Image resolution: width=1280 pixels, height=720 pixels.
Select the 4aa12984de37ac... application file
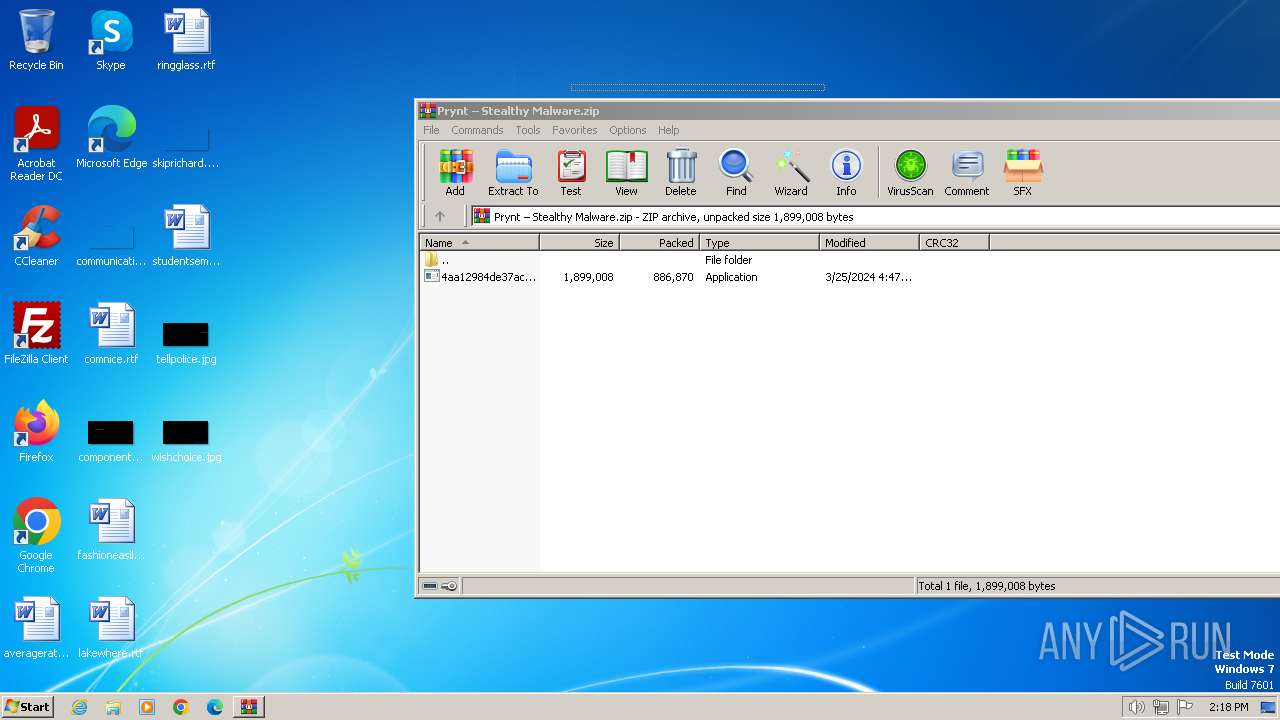[480, 277]
